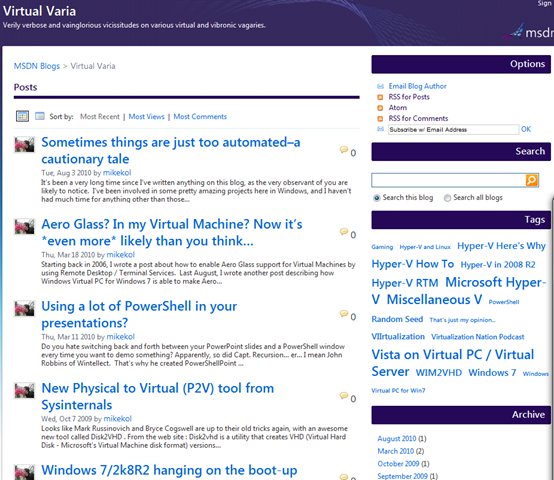
Task: Click comment bubble for the Aero Glass post
Action: point(344,232)
